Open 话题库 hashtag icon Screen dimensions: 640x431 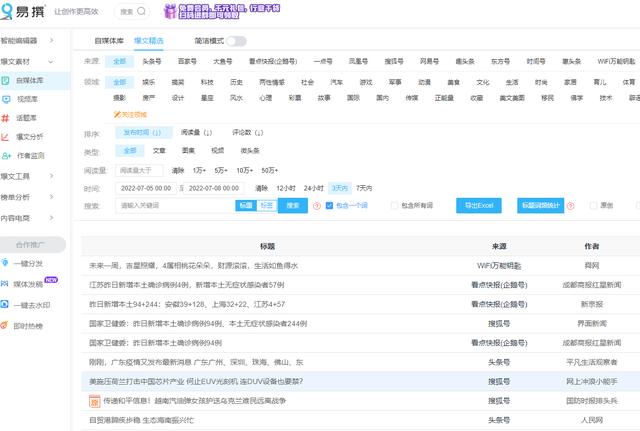[x=8, y=117]
